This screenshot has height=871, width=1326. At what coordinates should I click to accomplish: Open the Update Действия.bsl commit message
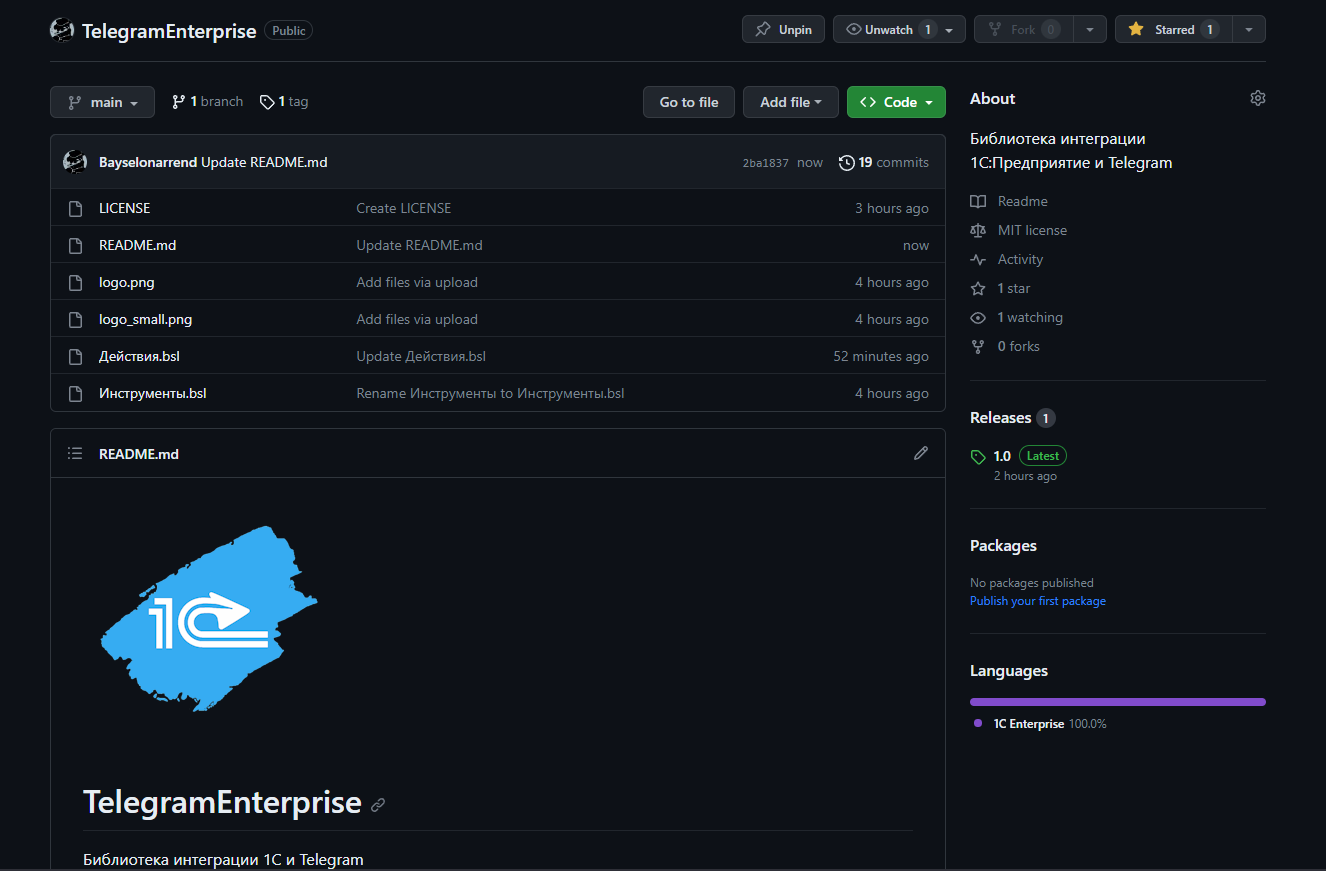point(421,356)
